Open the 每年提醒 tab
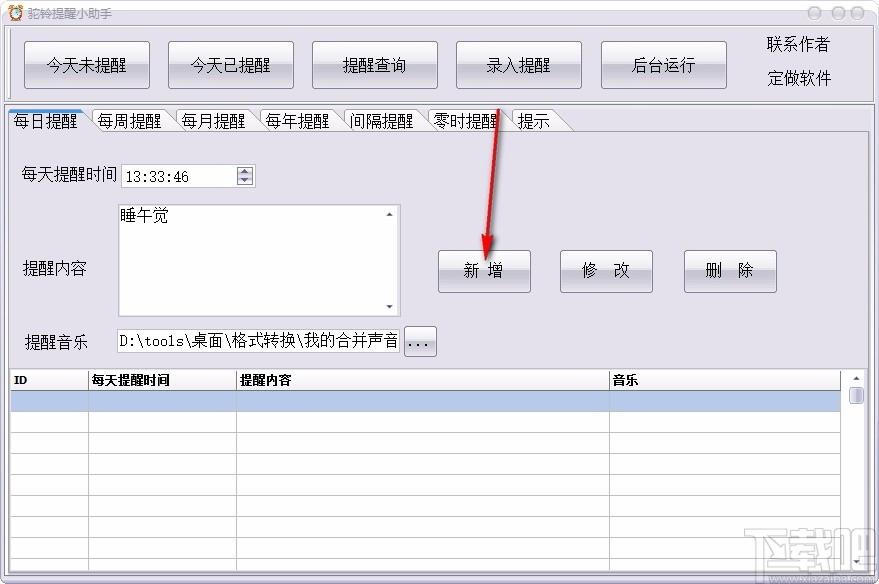This screenshot has height=584, width=879. tap(298, 121)
